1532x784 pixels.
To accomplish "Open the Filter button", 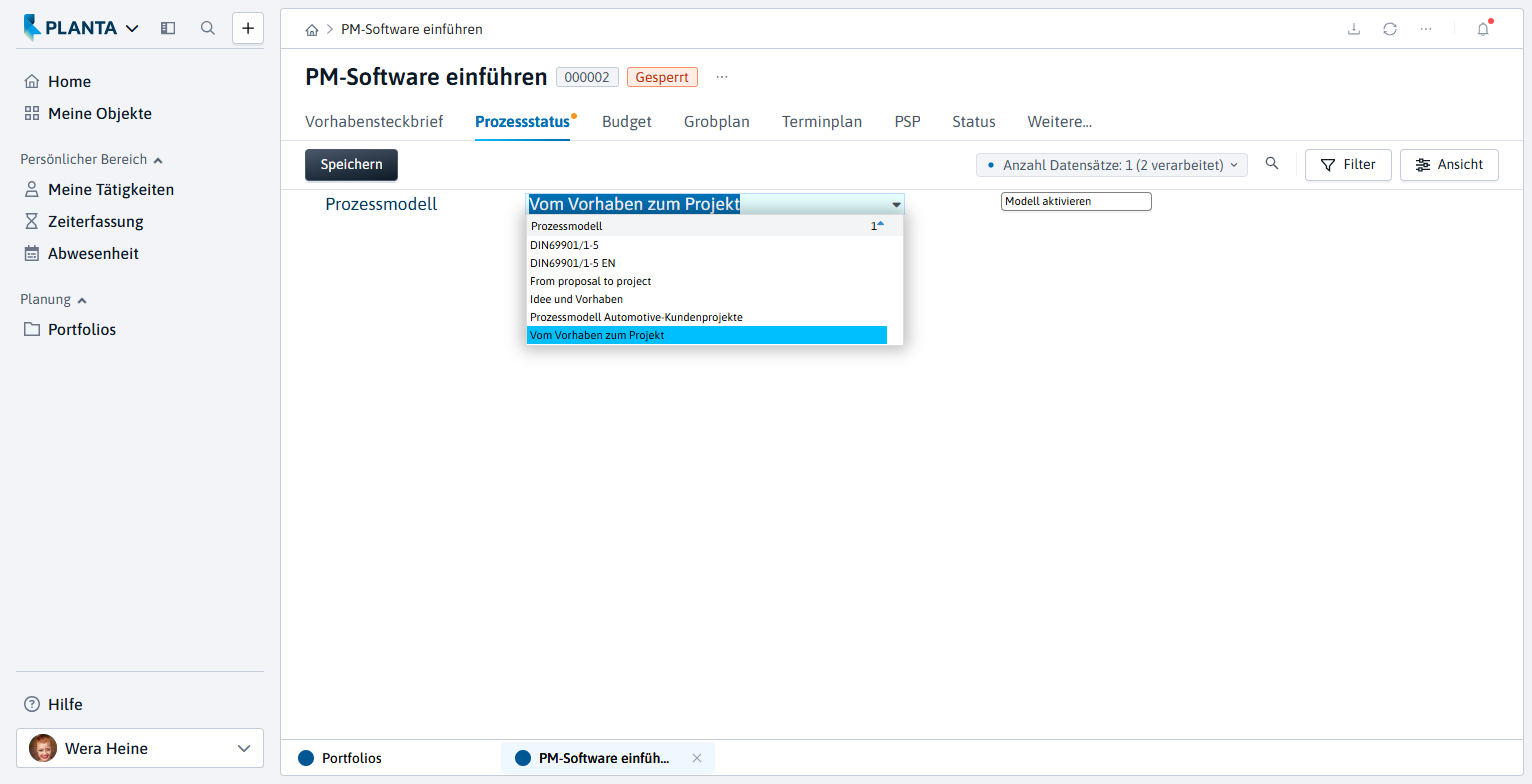I will coord(1348,165).
